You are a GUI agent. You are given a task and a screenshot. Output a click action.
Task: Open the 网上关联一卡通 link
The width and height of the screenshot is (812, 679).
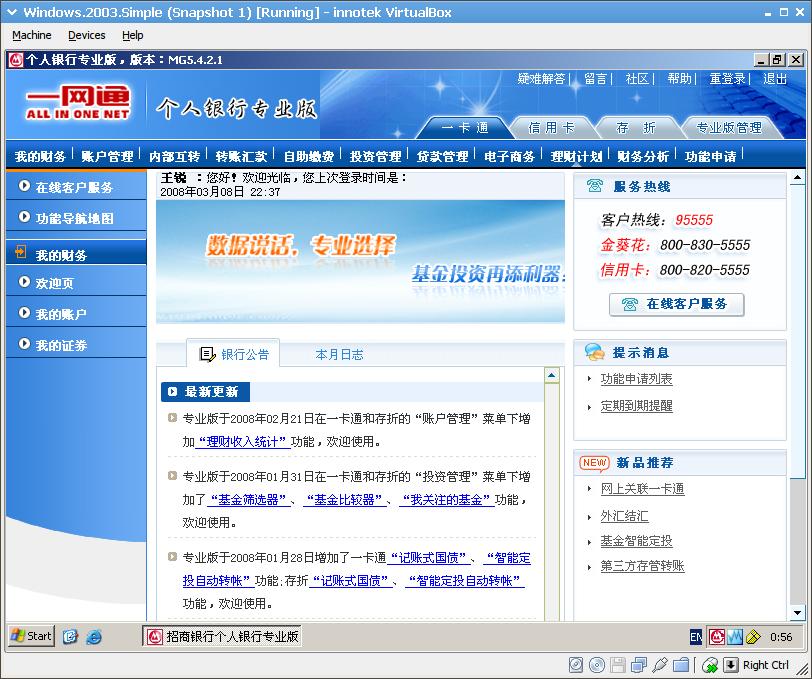[642, 488]
